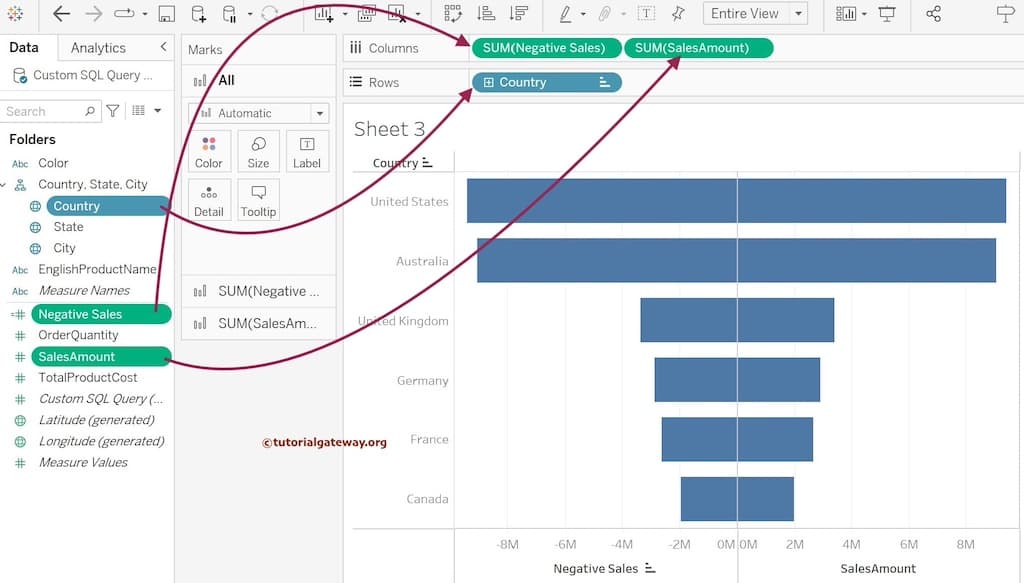Expand the plus on the Country pill in Rows
This screenshot has height=583, width=1024.
[488, 82]
